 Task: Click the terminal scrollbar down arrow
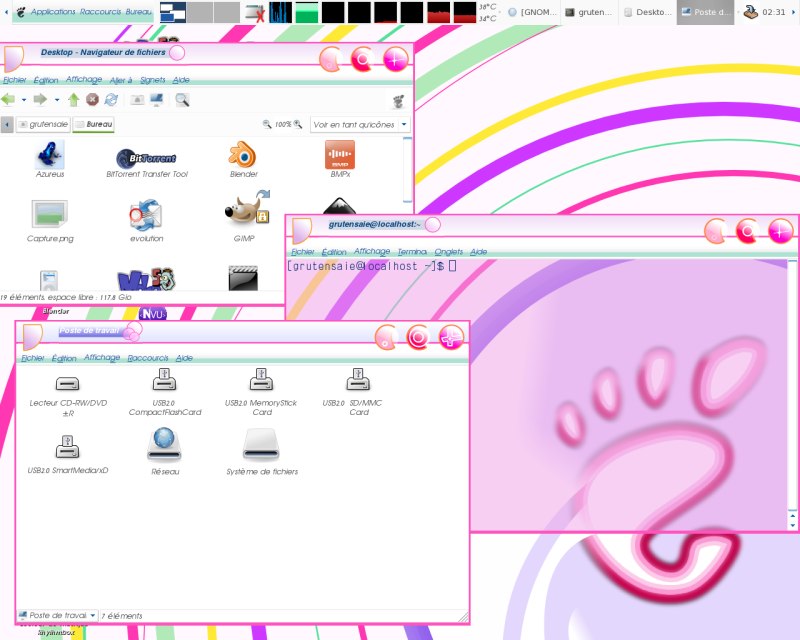tap(792, 525)
